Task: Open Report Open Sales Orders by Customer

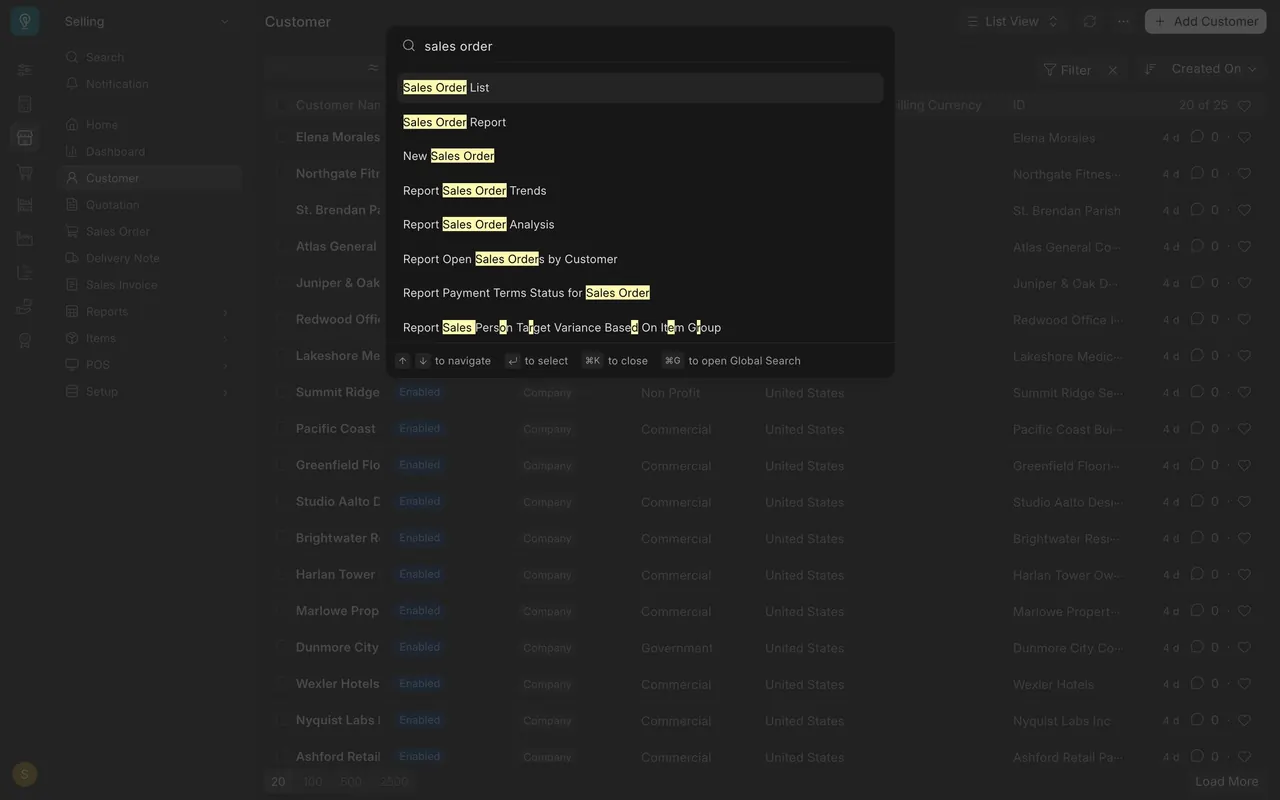Action: coord(640,259)
